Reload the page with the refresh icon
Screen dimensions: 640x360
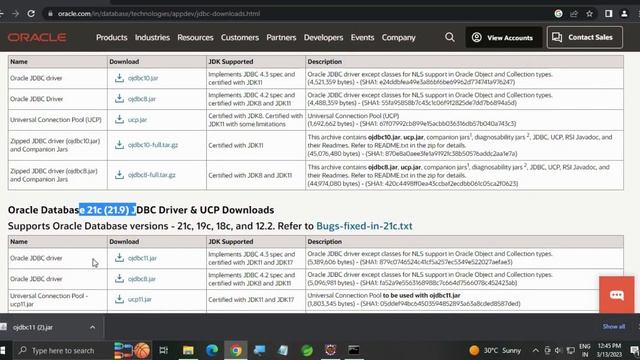pos(31,13)
